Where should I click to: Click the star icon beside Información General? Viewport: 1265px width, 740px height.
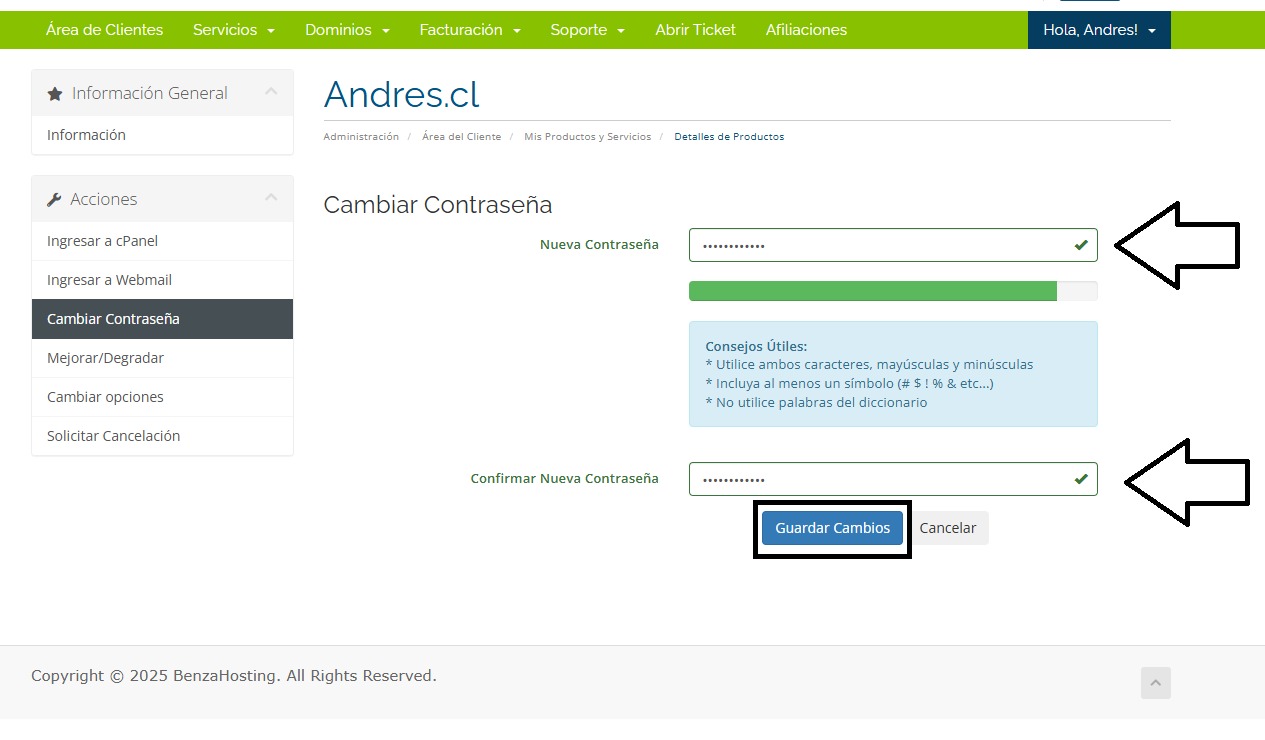(55, 93)
